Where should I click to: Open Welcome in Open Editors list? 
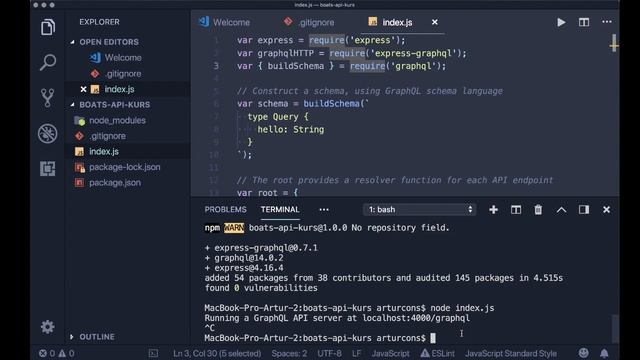[123, 58]
